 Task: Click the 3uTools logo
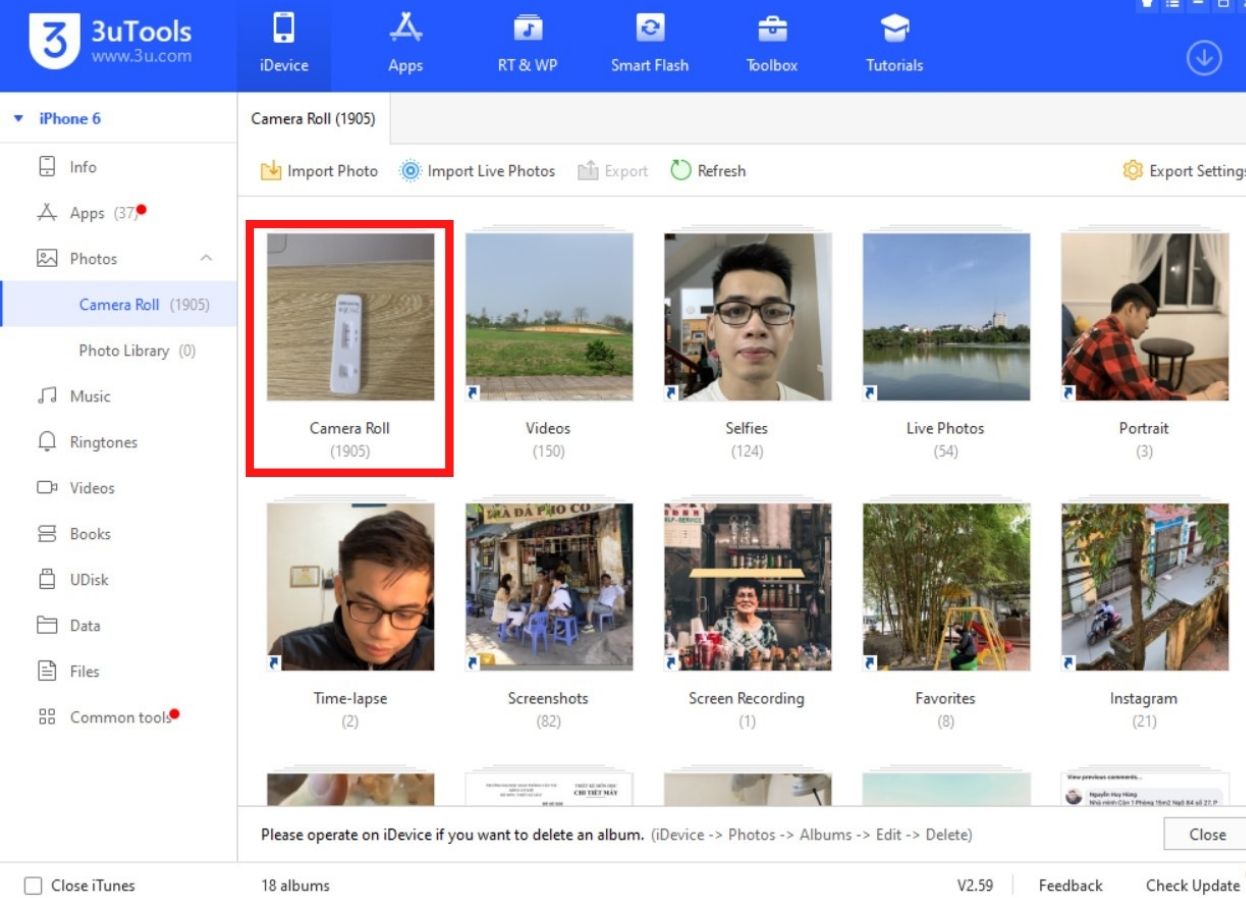112,42
